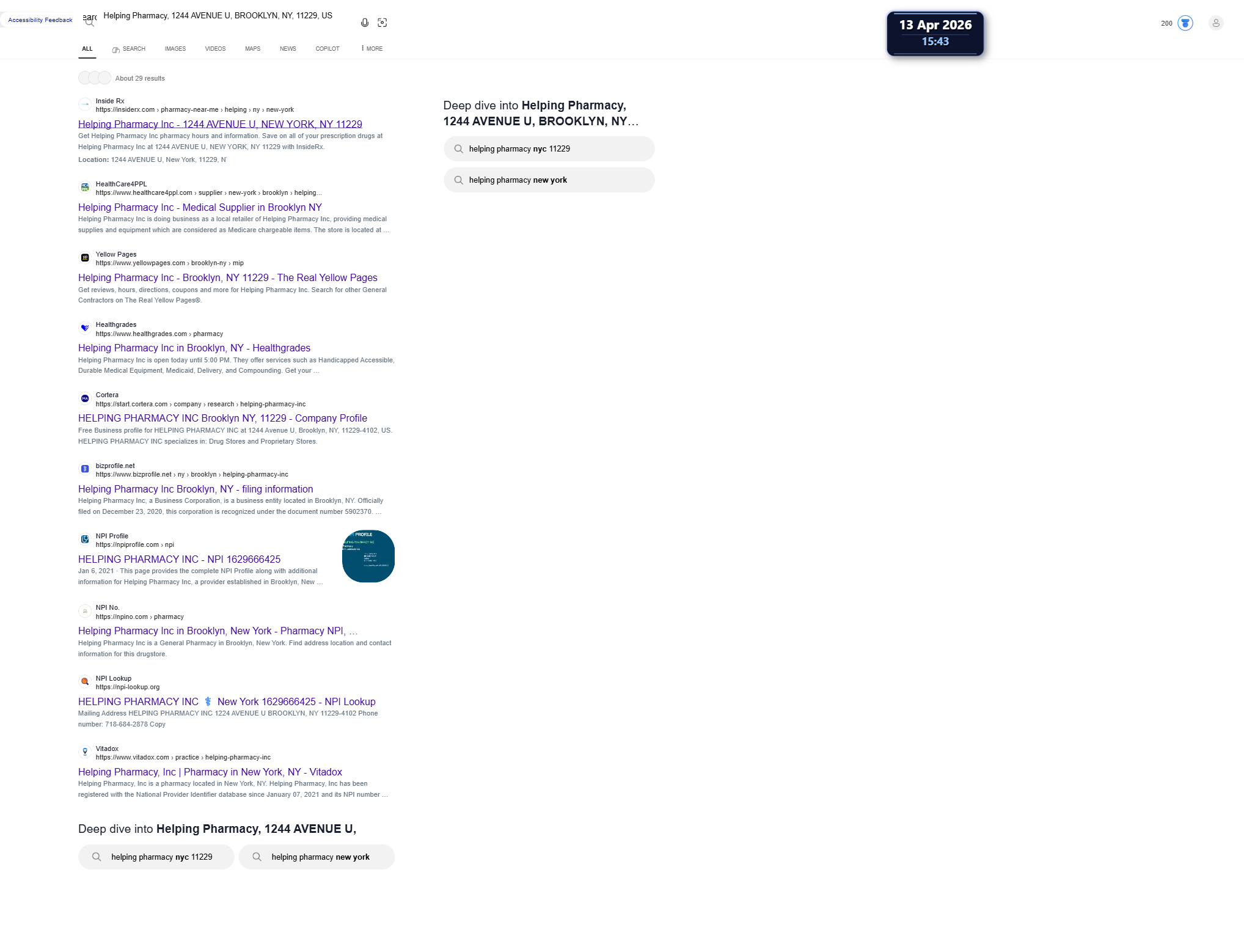Image resolution: width=1244 pixels, height=952 pixels.
Task: Switch to the ALL results tab
Action: coord(87,49)
